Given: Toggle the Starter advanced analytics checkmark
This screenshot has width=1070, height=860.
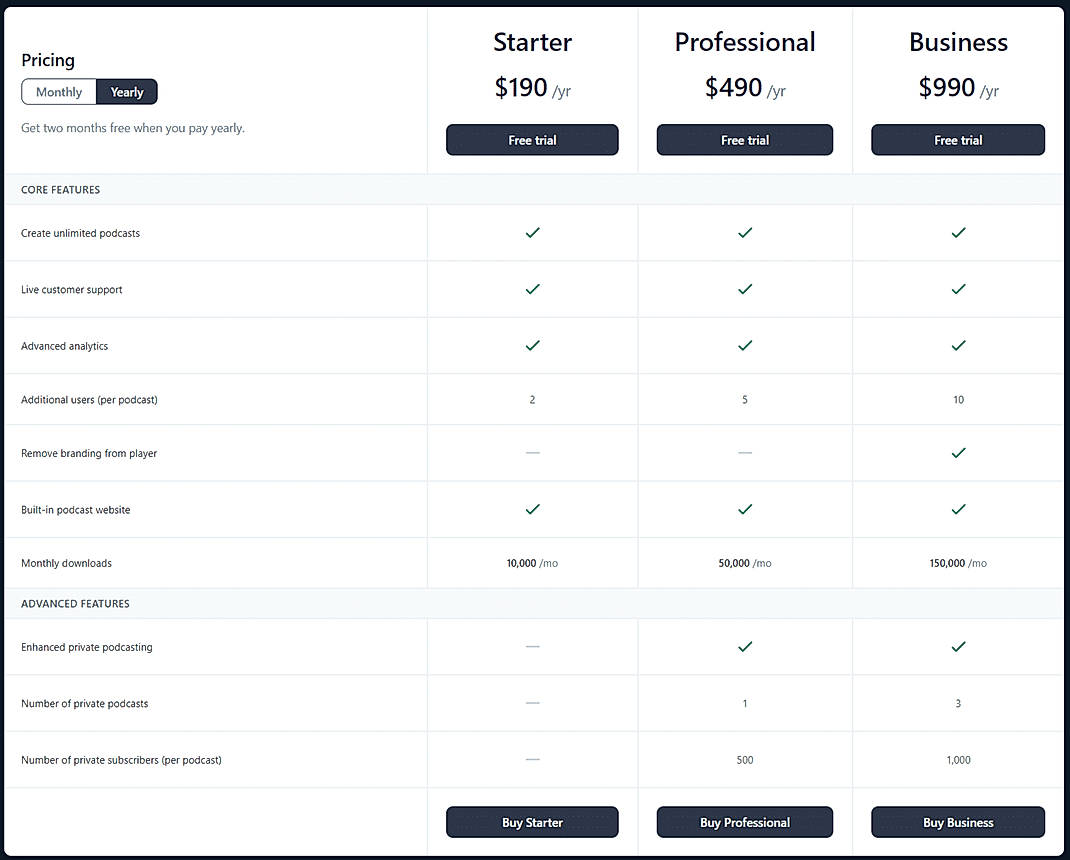Looking at the screenshot, I should [532, 345].
